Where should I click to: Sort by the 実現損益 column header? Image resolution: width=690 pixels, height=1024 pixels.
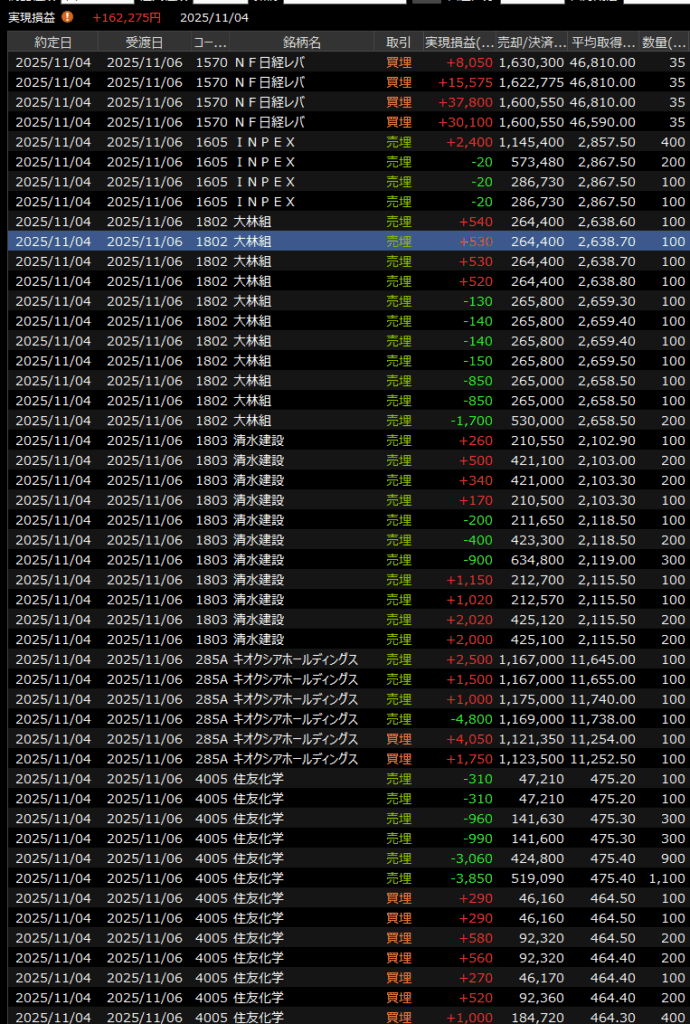tap(459, 42)
